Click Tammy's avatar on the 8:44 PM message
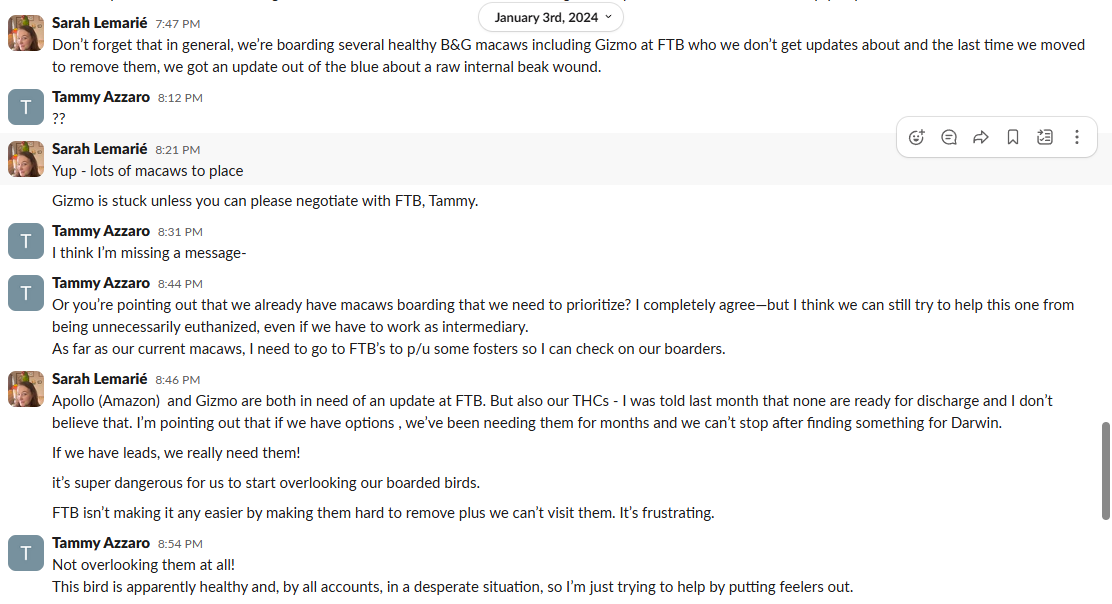This screenshot has height=604, width=1112. pyautogui.click(x=26, y=292)
